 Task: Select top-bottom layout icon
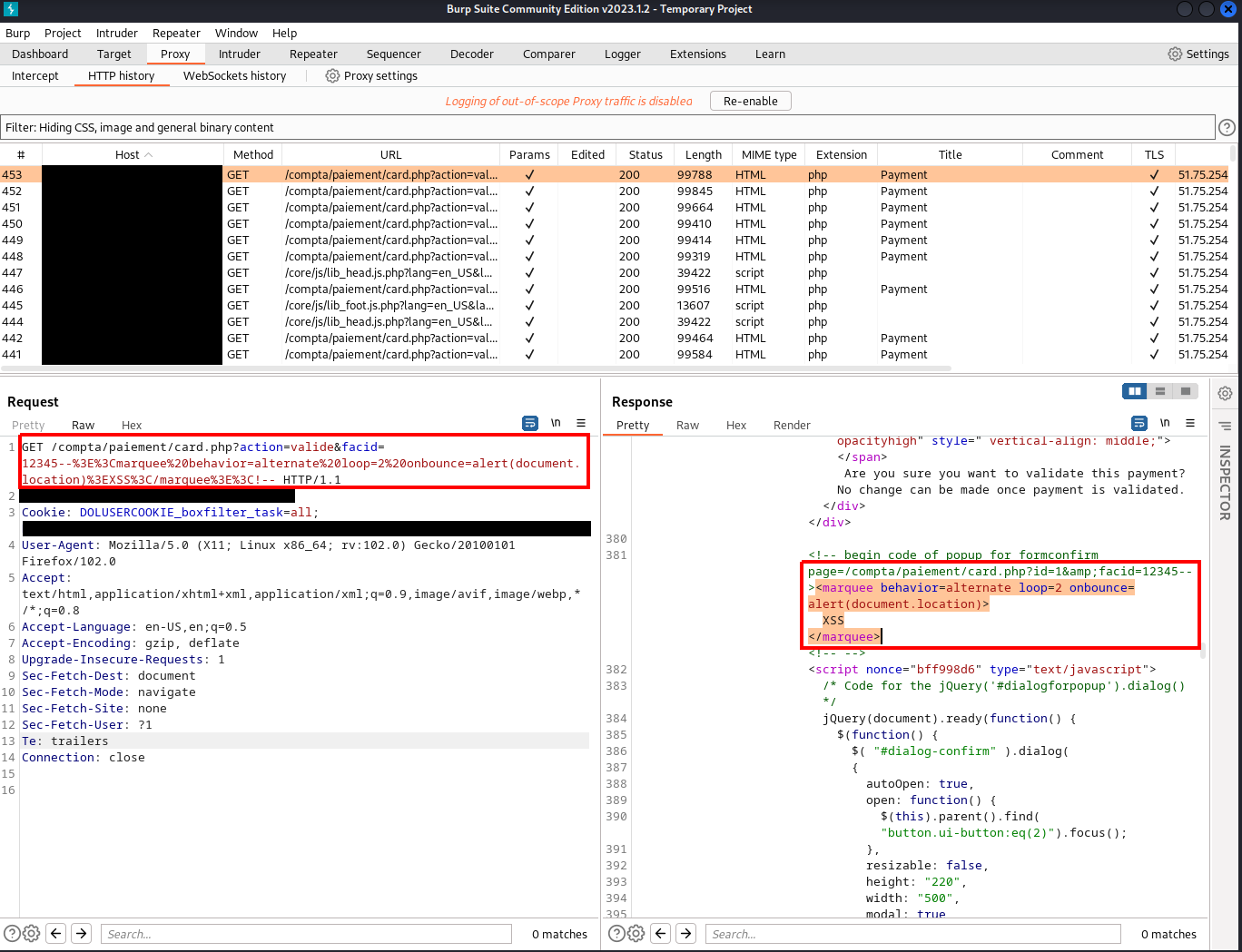tap(1159, 391)
